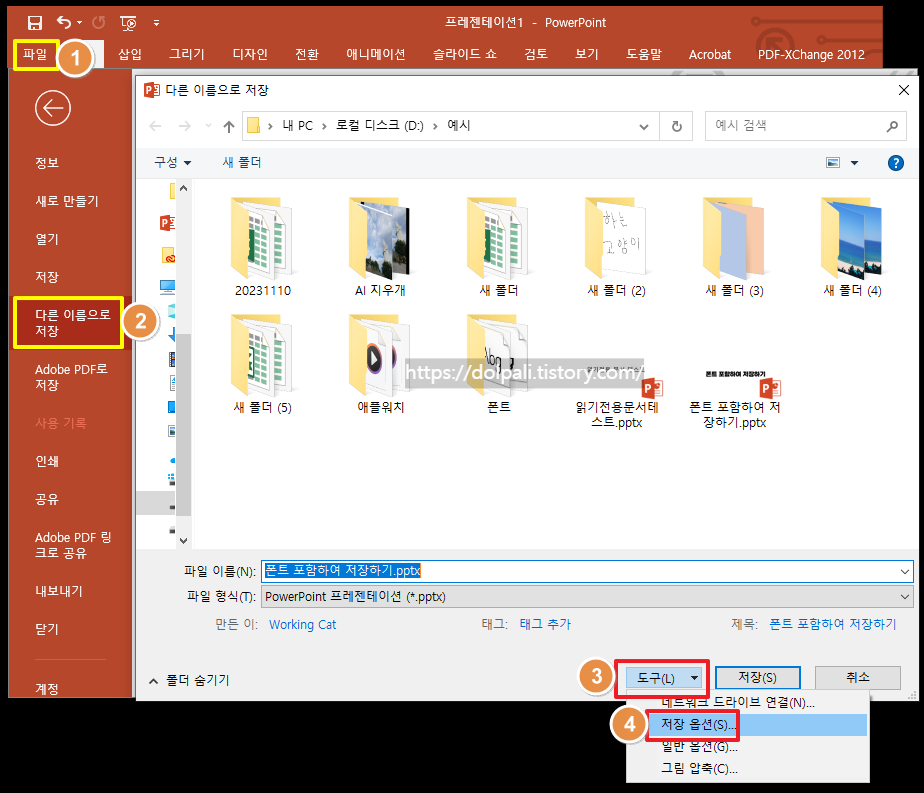The width and height of the screenshot is (924, 793).
Task: Click 새 폴더 to create a folder
Action: (x=242, y=163)
